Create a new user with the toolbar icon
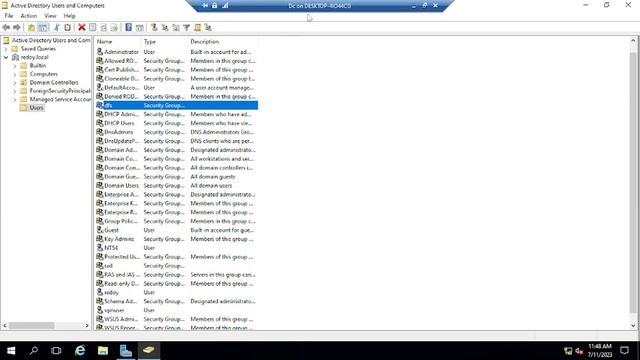This screenshot has height=360, width=640. (154, 27)
